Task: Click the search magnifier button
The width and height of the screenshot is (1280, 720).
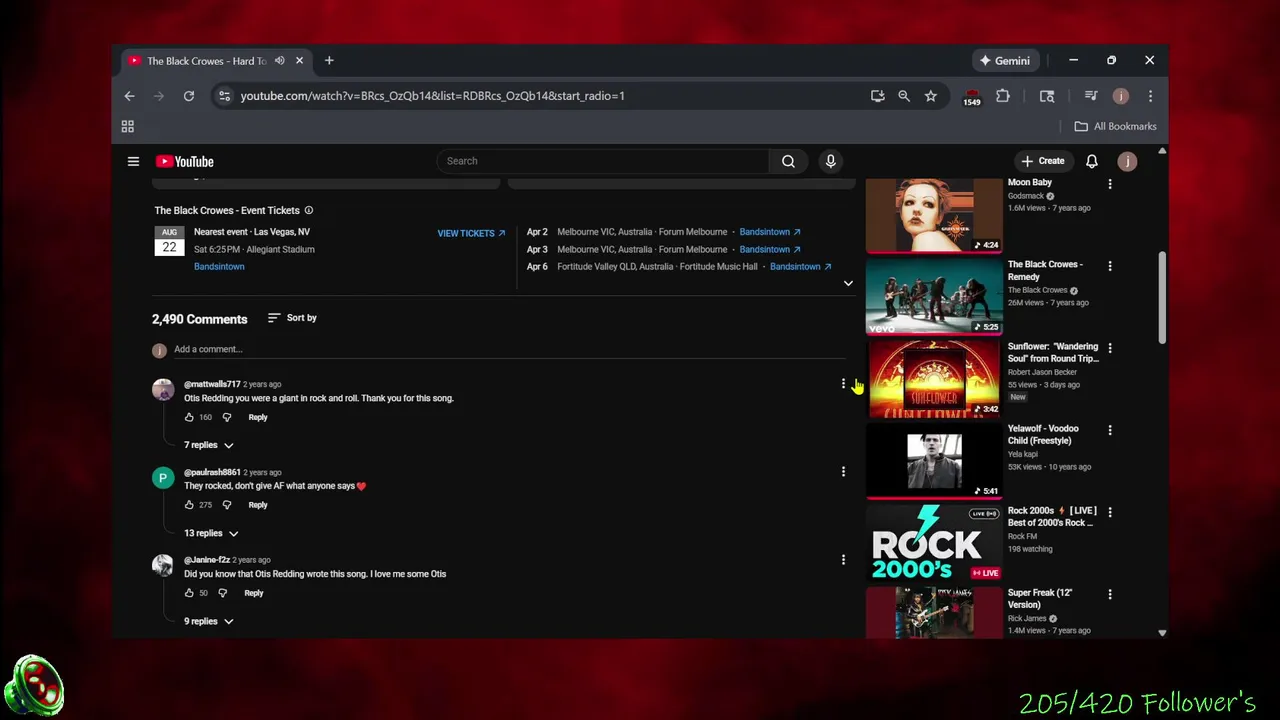Action: click(x=788, y=161)
